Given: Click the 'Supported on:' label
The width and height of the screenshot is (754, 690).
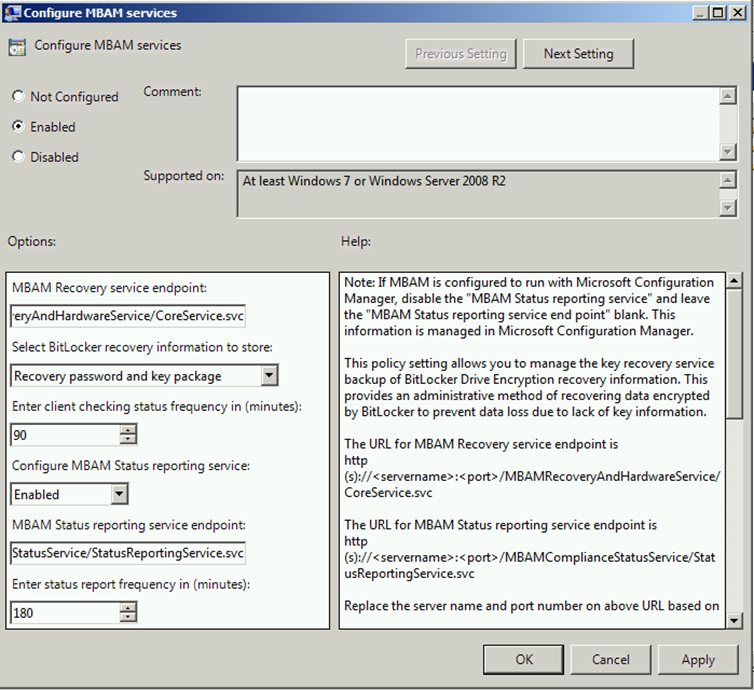Looking at the screenshot, I should (x=184, y=176).
